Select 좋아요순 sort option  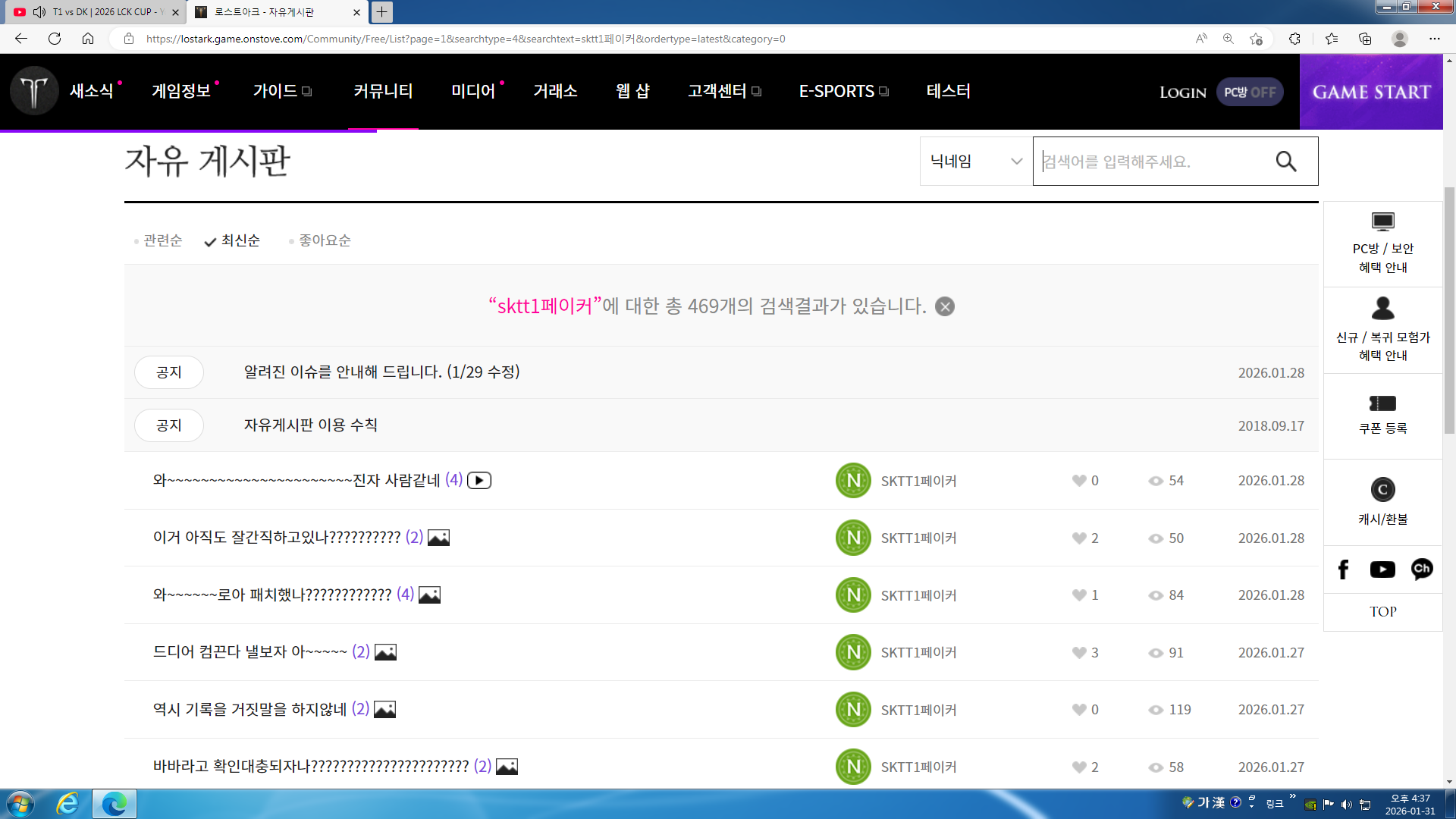[324, 240]
